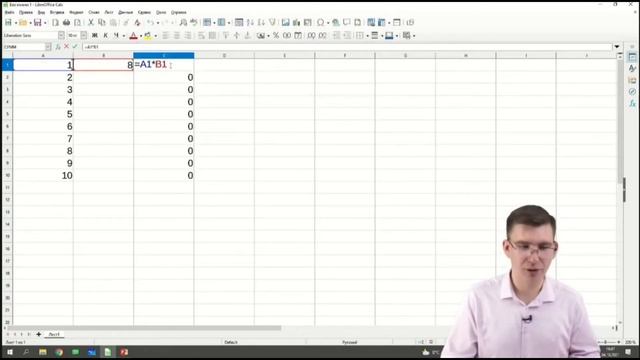Toggle Italic formatting button

pyautogui.click(x=105, y=36)
